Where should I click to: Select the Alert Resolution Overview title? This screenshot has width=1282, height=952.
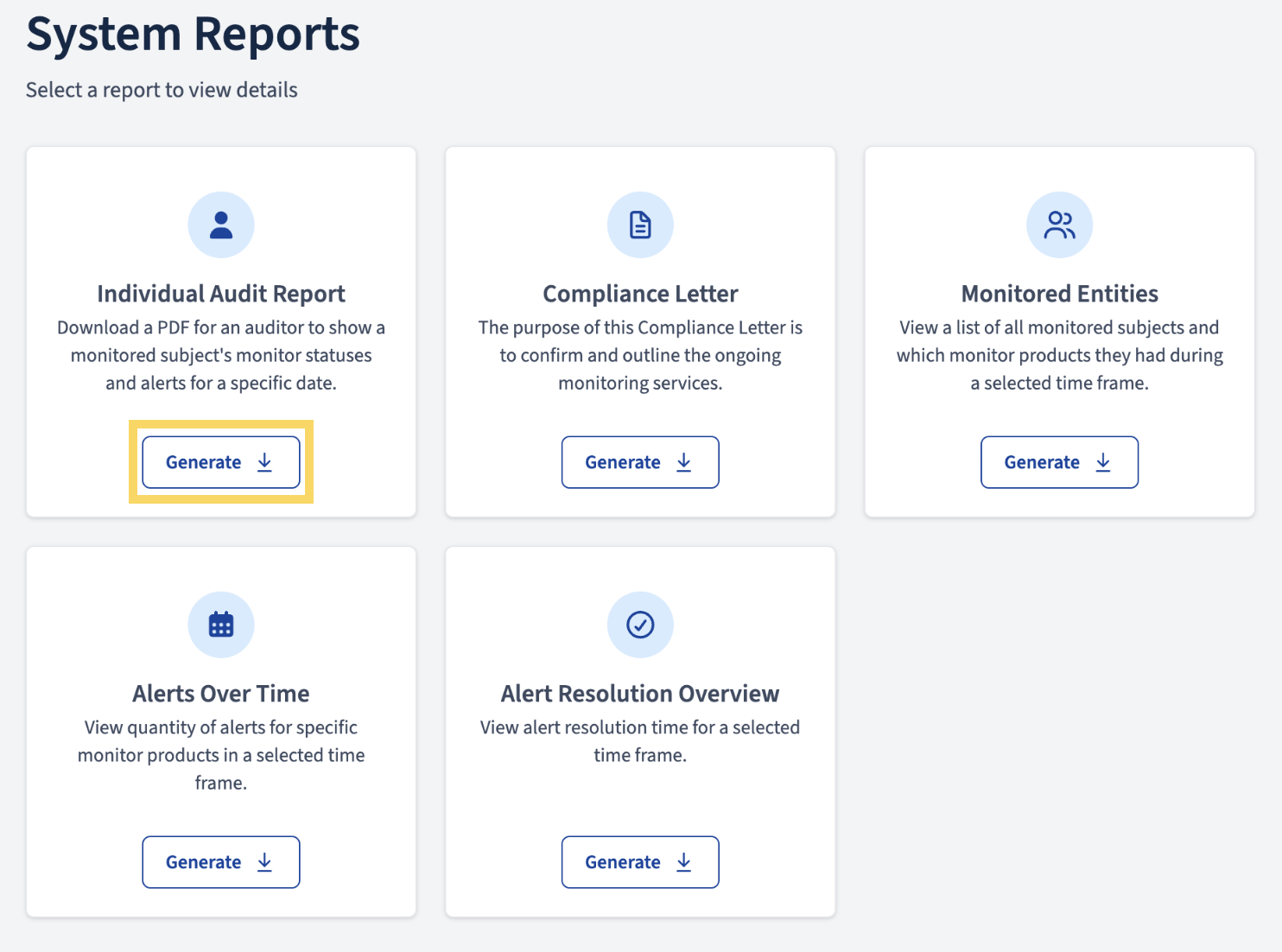(x=640, y=694)
